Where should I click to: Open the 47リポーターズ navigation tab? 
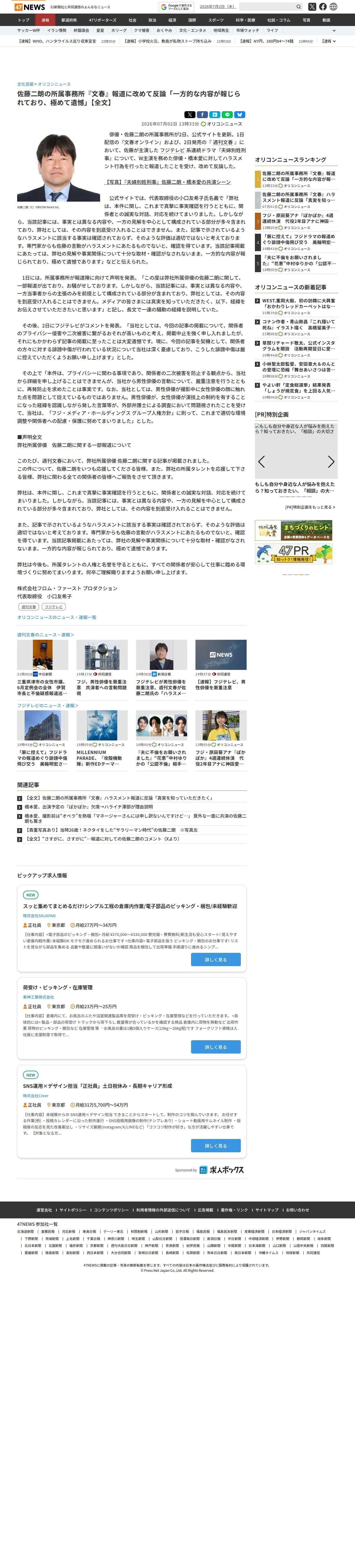pos(102,20)
